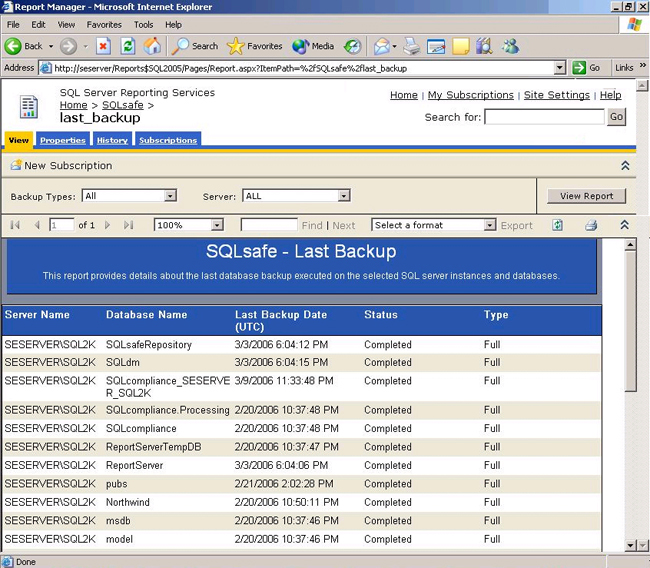Screen dimensions: 650x568
Task: Click the View Report button
Action: coord(586,196)
